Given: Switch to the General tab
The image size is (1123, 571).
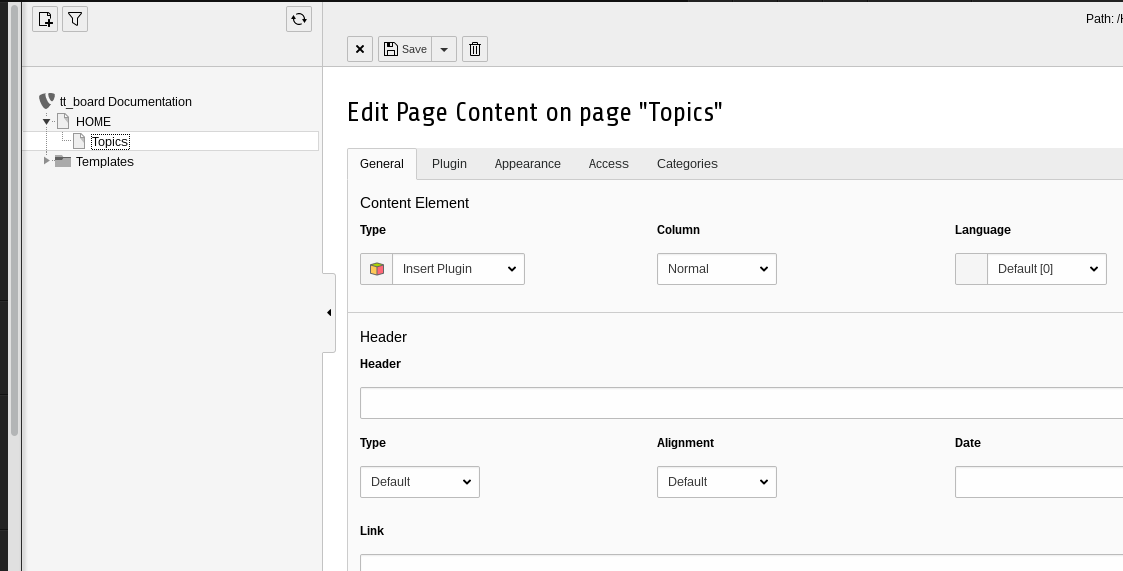Looking at the screenshot, I should pos(382,164).
